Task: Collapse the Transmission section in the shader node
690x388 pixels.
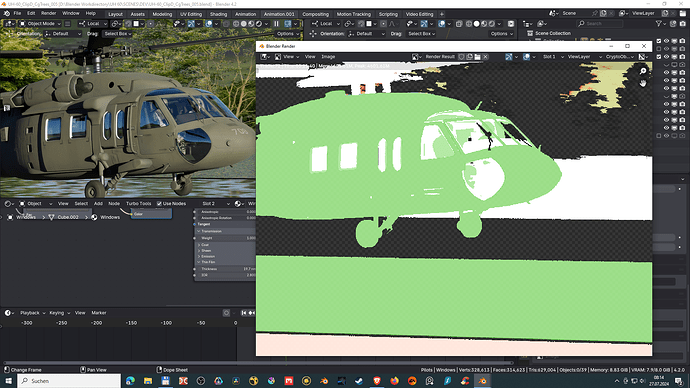Action: tap(224, 231)
